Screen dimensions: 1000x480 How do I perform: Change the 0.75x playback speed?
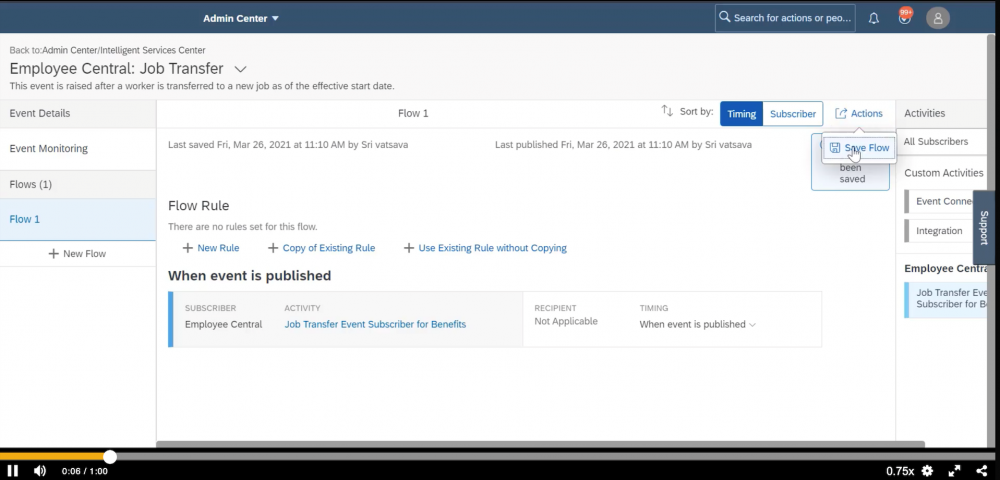tap(900, 471)
